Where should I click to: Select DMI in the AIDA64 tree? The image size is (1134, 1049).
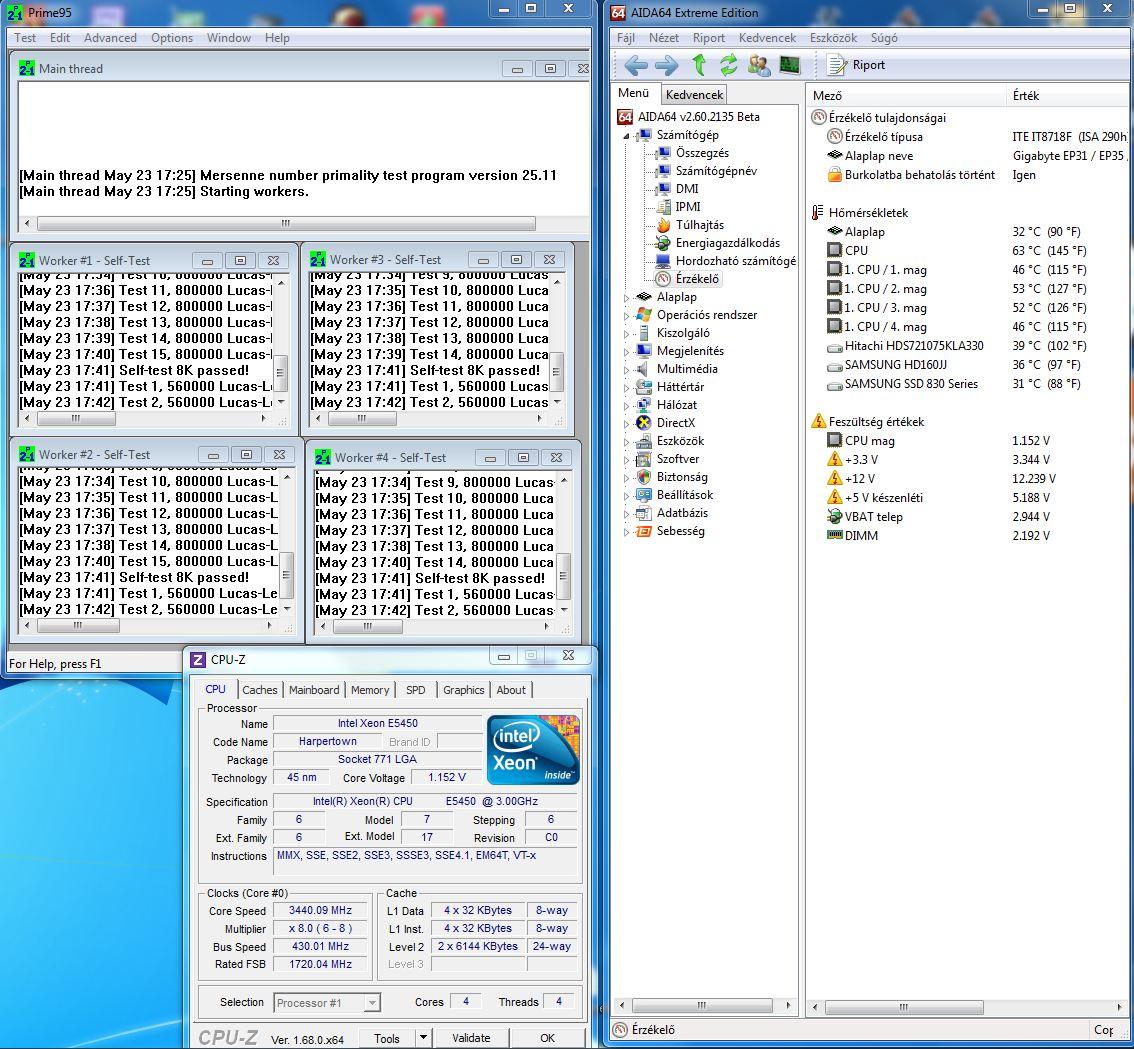click(686, 189)
